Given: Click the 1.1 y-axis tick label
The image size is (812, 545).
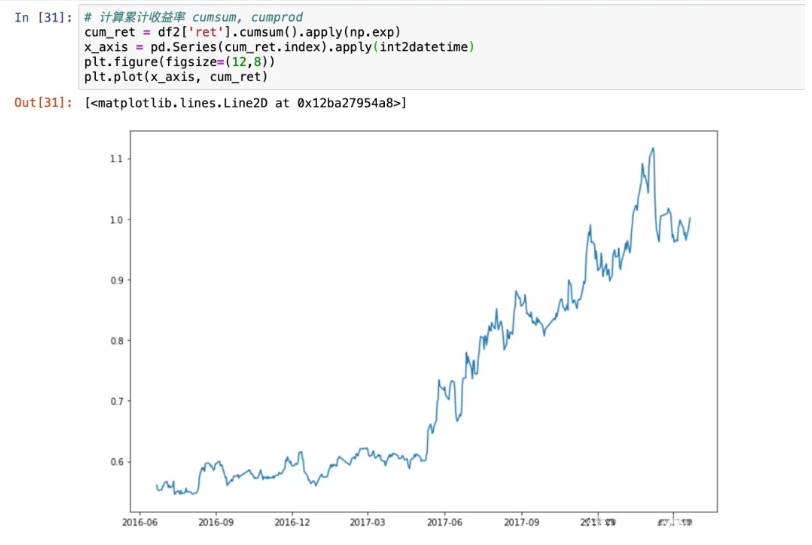Looking at the screenshot, I should (116, 159).
